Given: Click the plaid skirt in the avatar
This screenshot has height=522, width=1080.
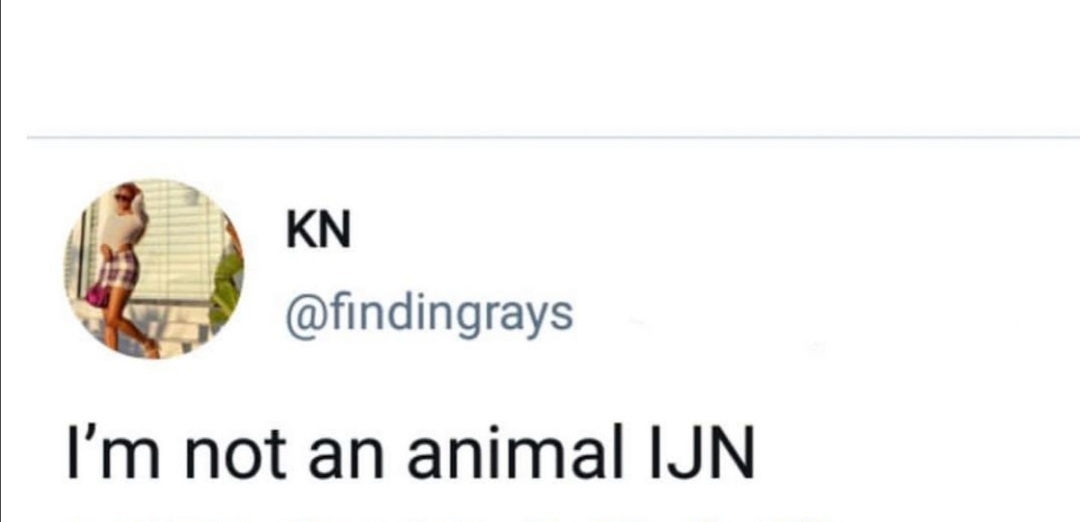Looking at the screenshot, I should (x=120, y=270).
